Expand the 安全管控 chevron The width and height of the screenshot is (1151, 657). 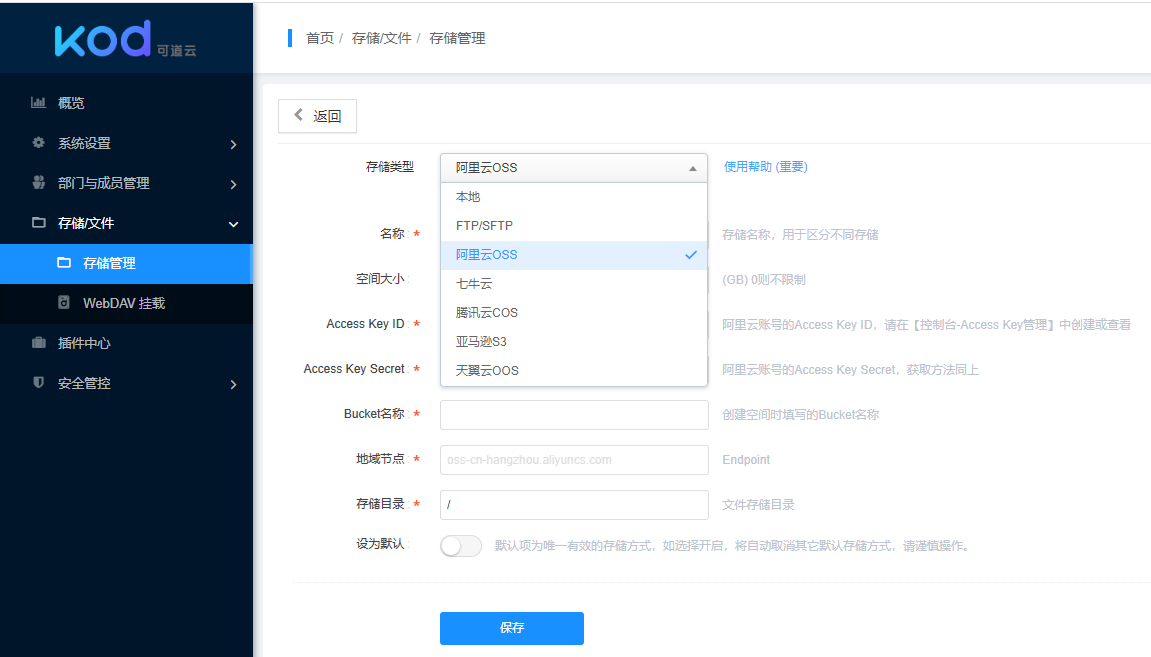click(x=233, y=385)
